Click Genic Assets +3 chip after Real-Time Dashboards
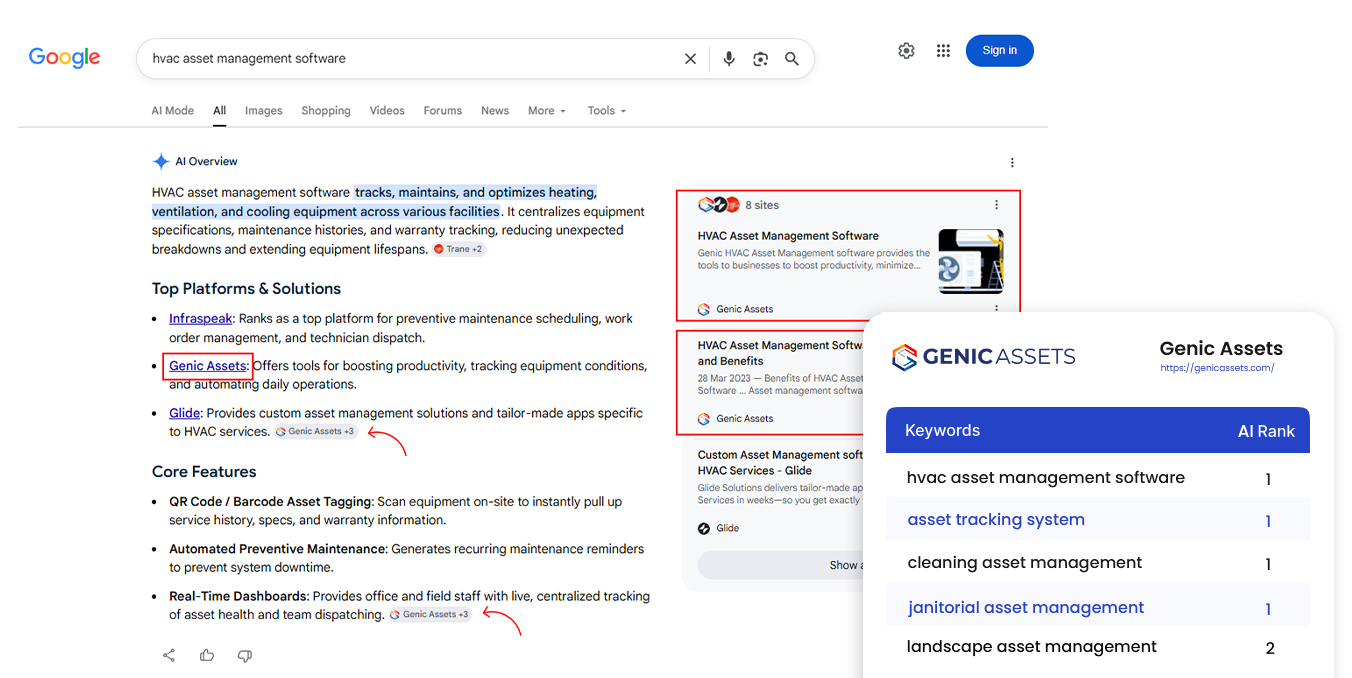Screen dimensions: 1352x678 point(430,615)
